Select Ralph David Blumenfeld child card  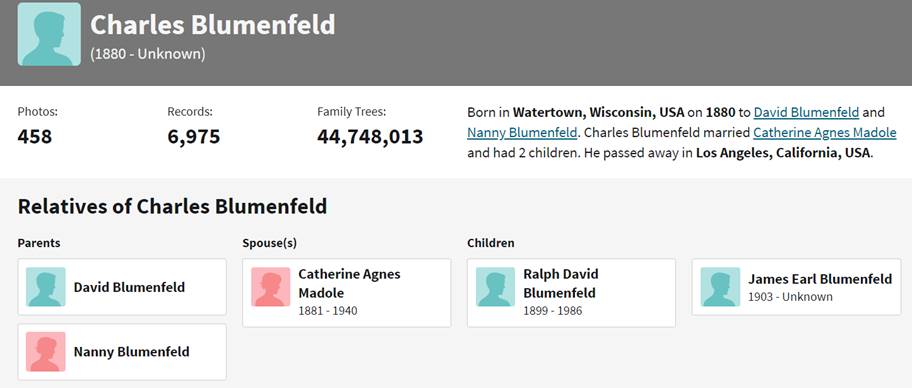(571, 293)
